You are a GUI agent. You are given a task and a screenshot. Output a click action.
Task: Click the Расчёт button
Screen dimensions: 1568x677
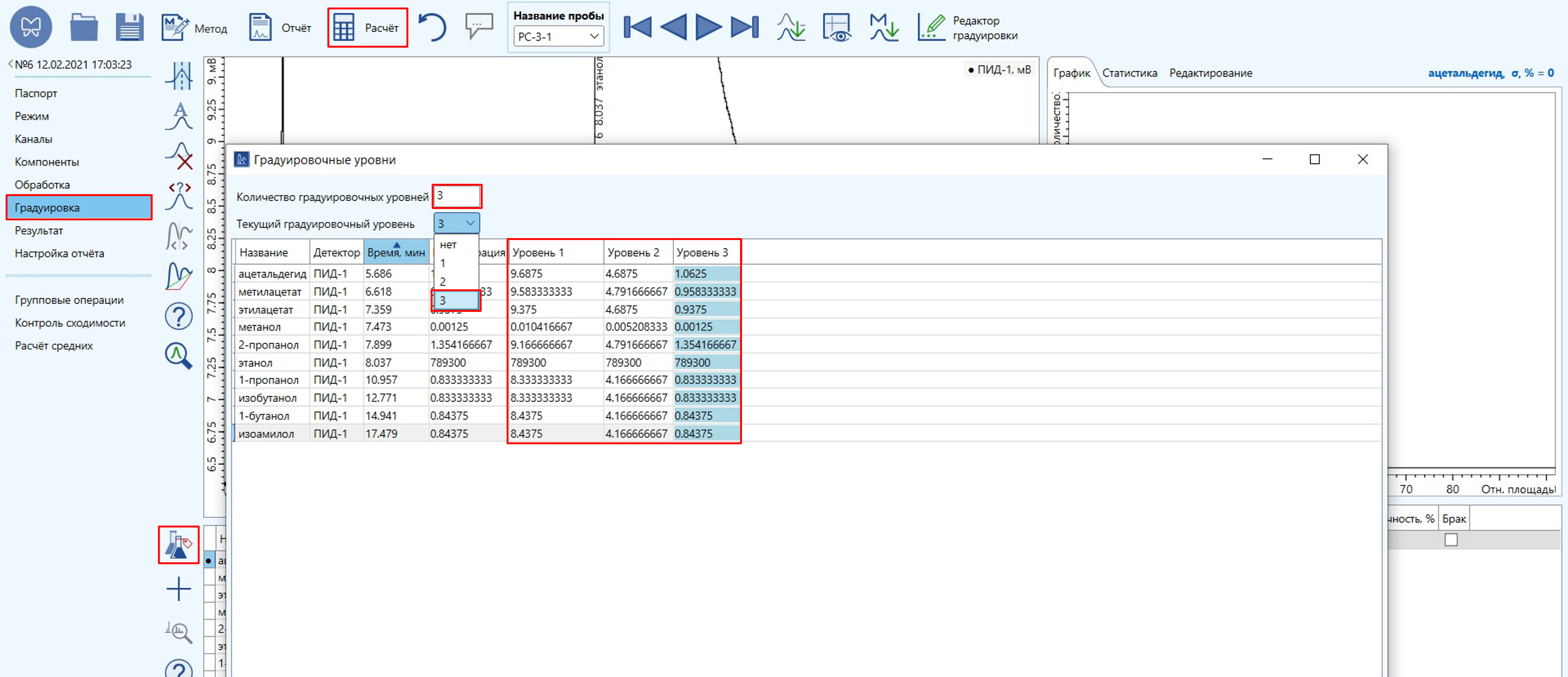coord(367,27)
